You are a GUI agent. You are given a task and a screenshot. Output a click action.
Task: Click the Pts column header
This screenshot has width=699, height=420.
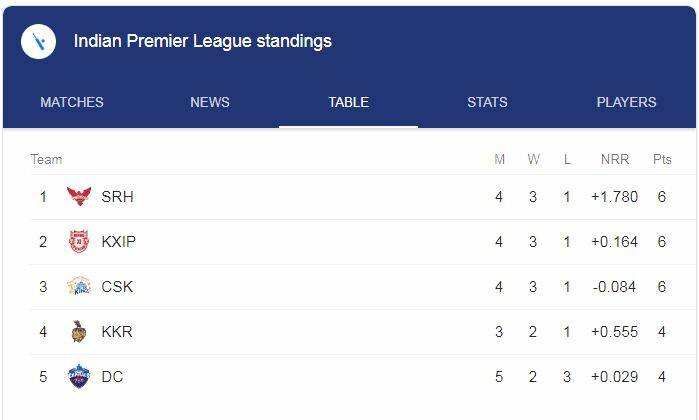tap(662, 160)
